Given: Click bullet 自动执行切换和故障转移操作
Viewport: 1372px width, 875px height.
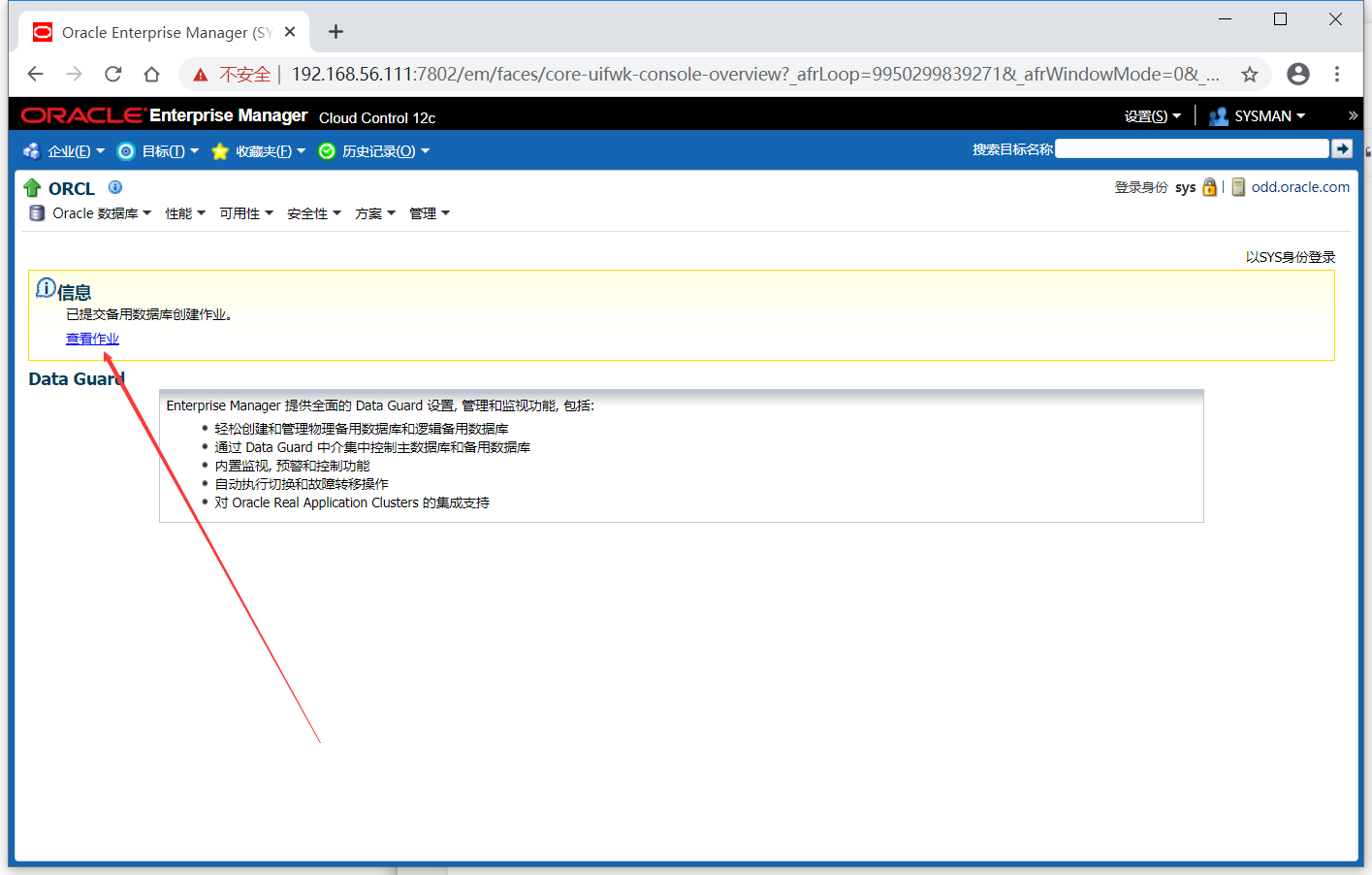Looking at the screenshot, I should click(302, 484).
